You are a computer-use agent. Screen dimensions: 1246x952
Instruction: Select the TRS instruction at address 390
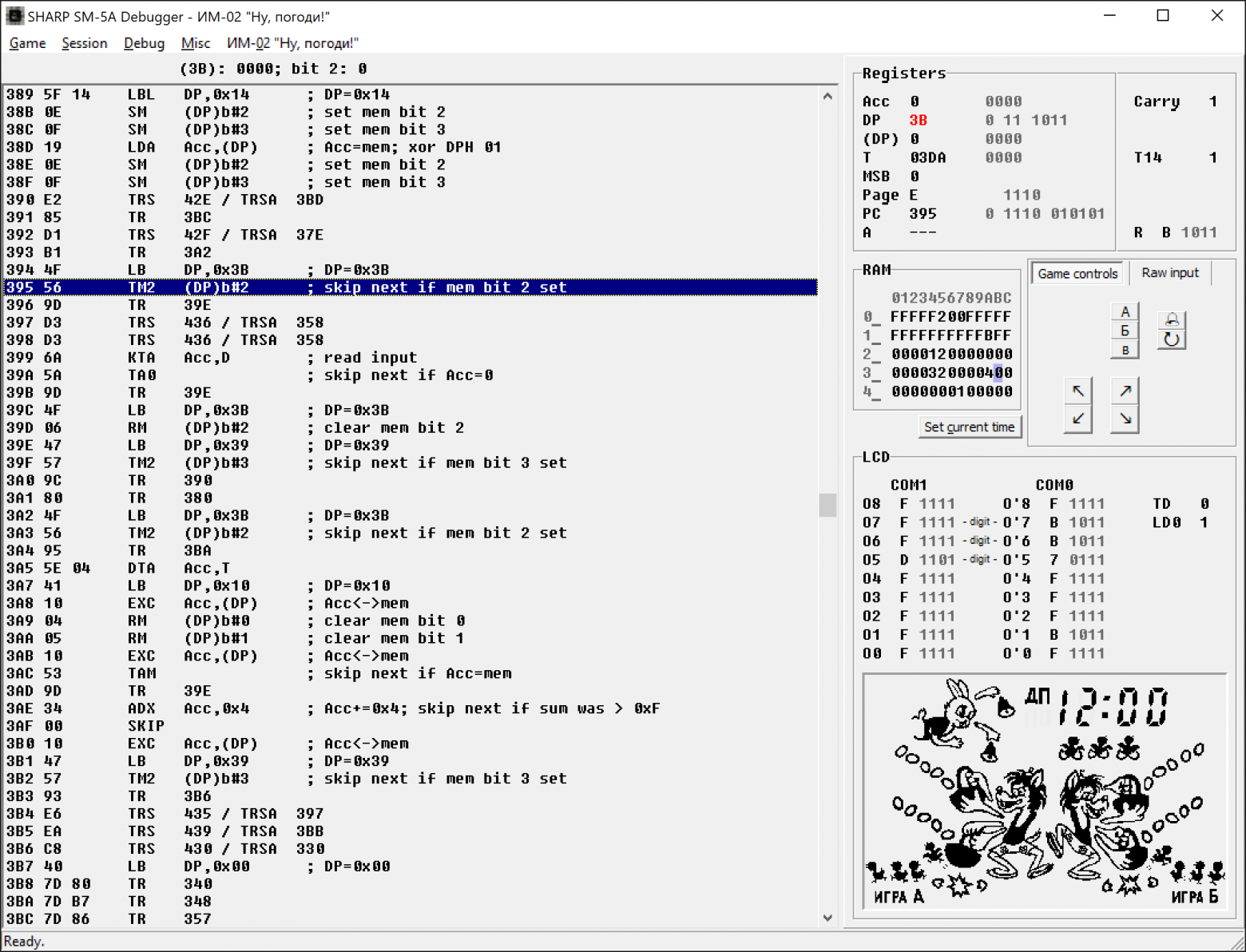coord(411,200)
